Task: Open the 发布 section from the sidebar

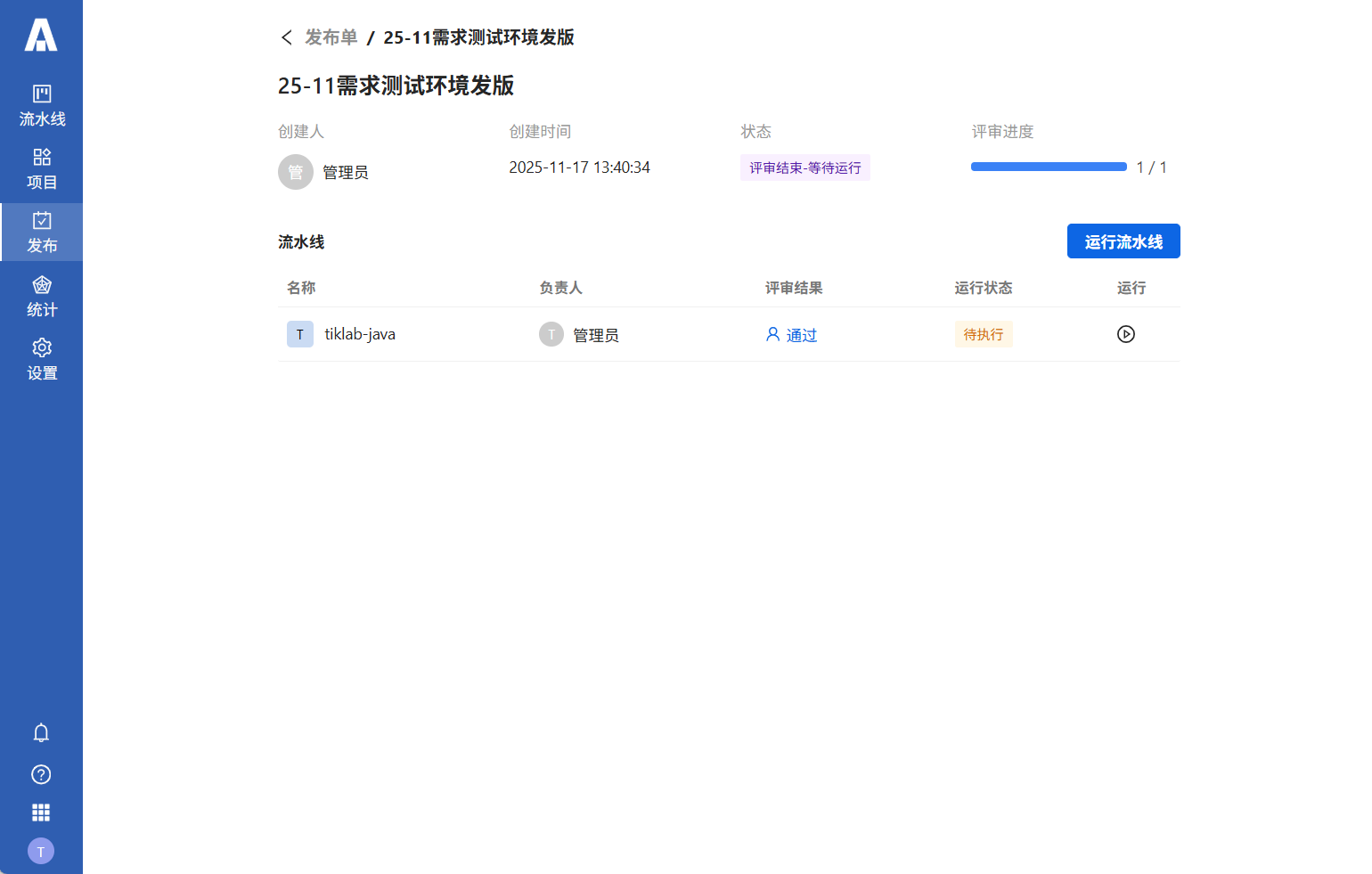Action: point(41,233)
